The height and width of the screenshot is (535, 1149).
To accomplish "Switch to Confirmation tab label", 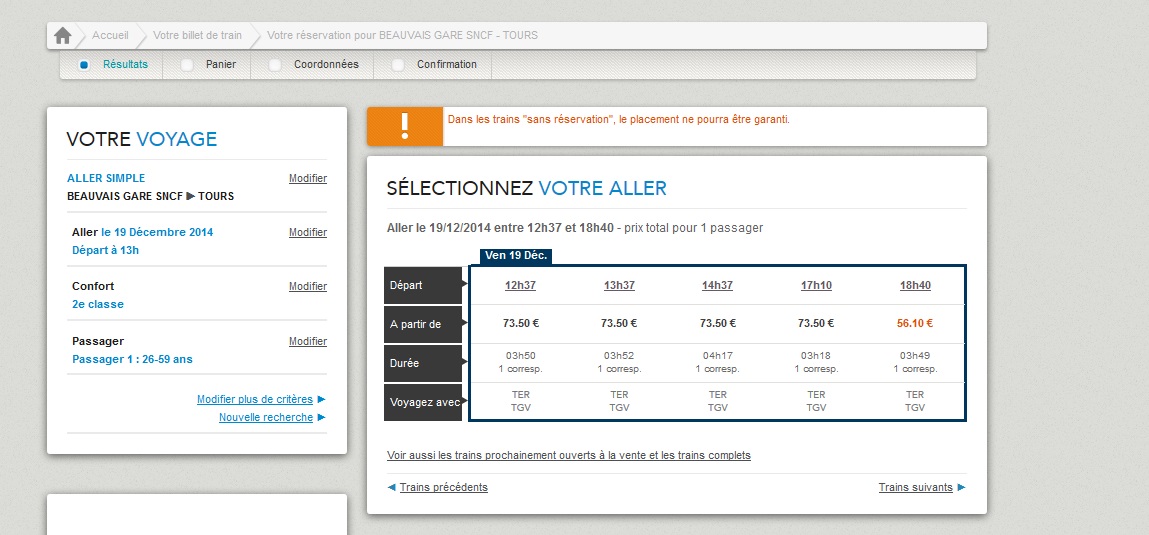I will [x=447, y=64].
